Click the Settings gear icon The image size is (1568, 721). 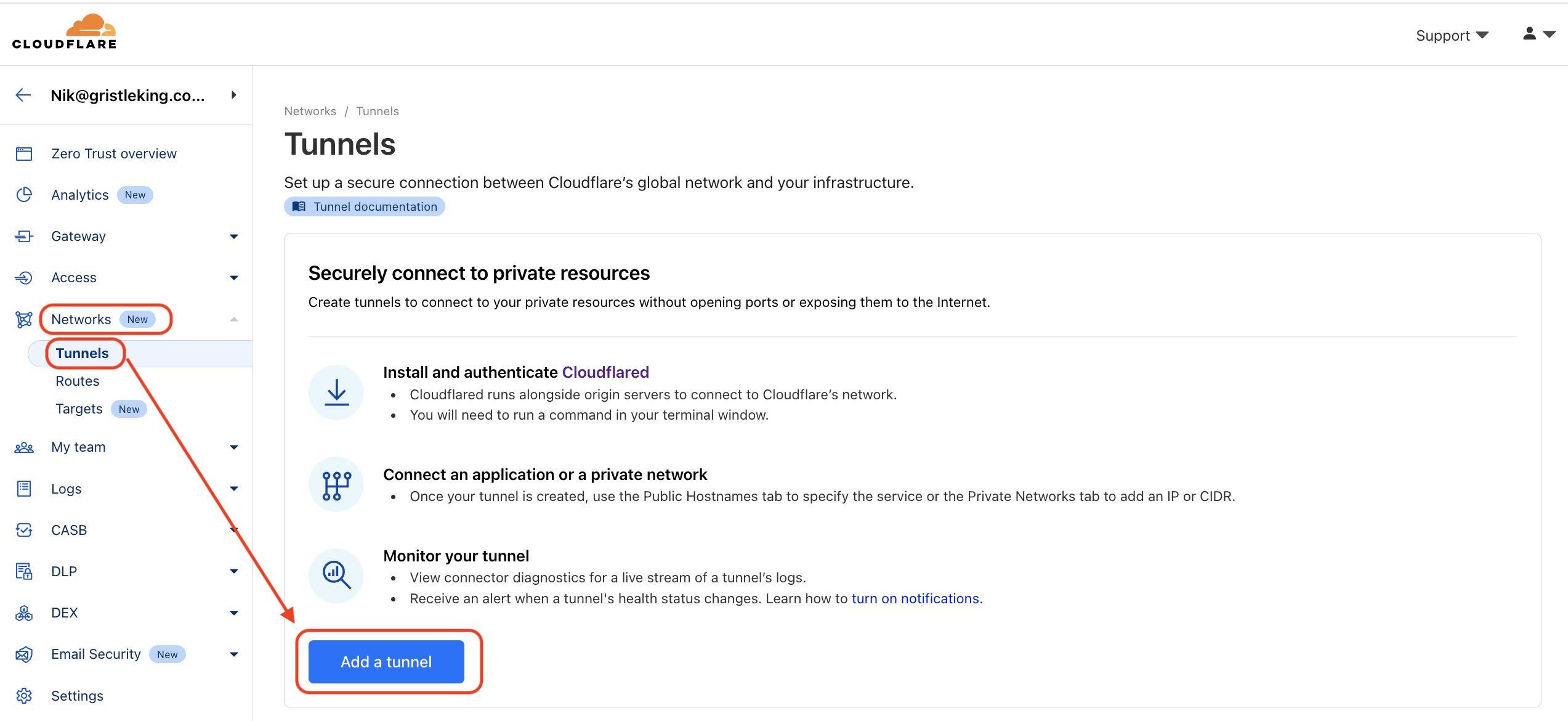[24, 696]
